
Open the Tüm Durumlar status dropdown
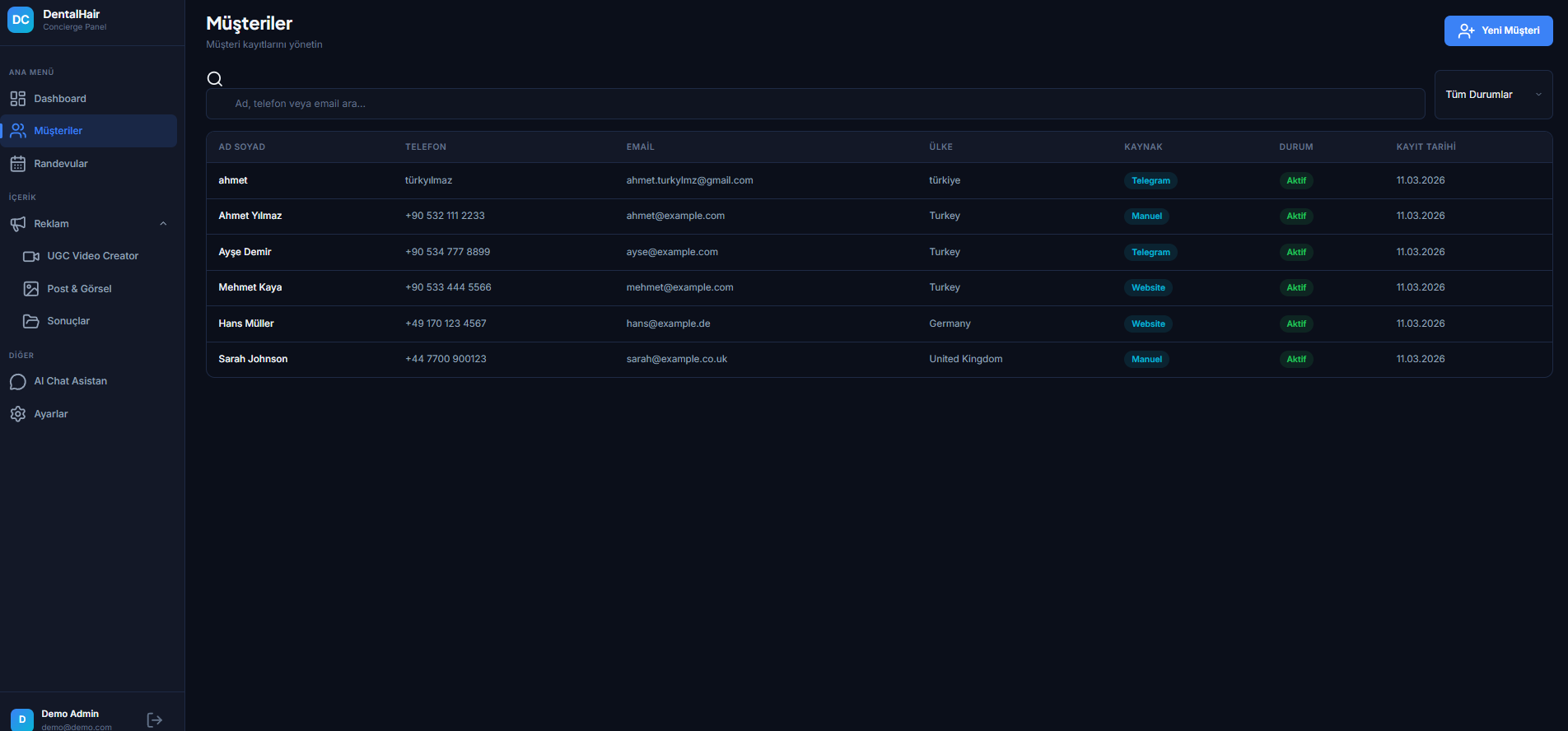pyautogui.click(x=1493, y=95)
